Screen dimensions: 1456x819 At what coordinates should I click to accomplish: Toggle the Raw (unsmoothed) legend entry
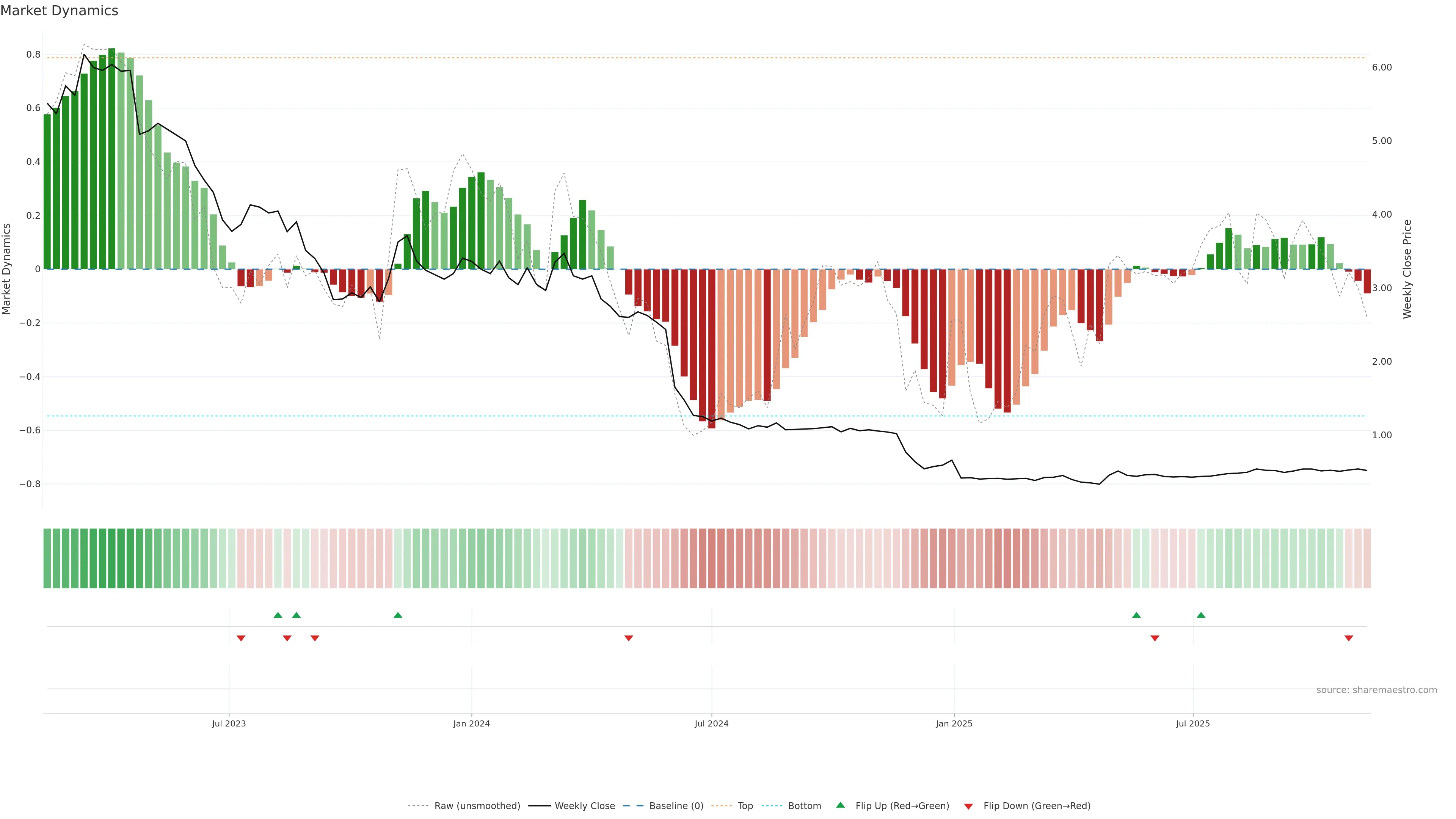tap(477, 806)
